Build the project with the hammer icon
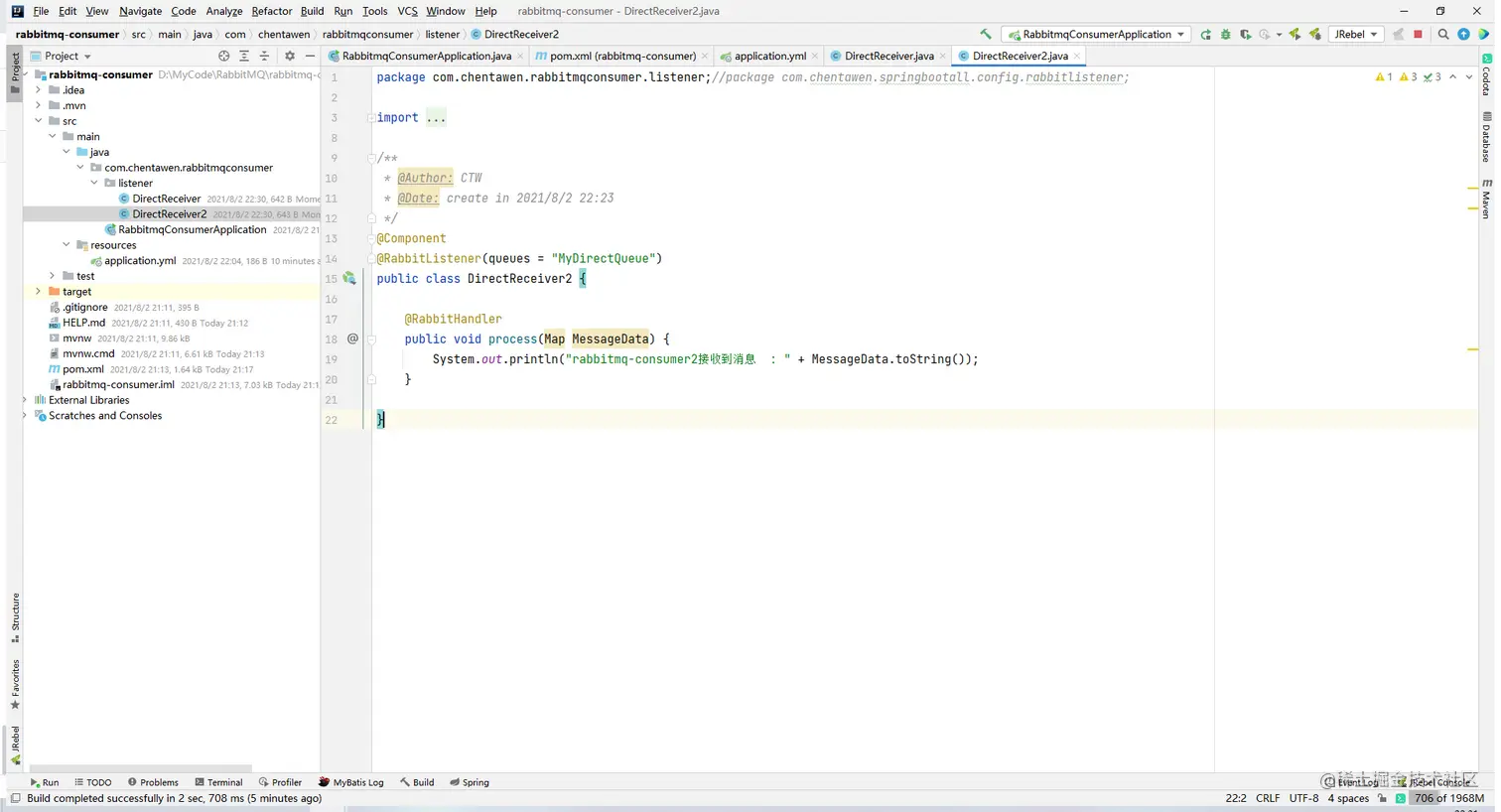Viewport: 1501px width, 812px height. tap(985, 34)
